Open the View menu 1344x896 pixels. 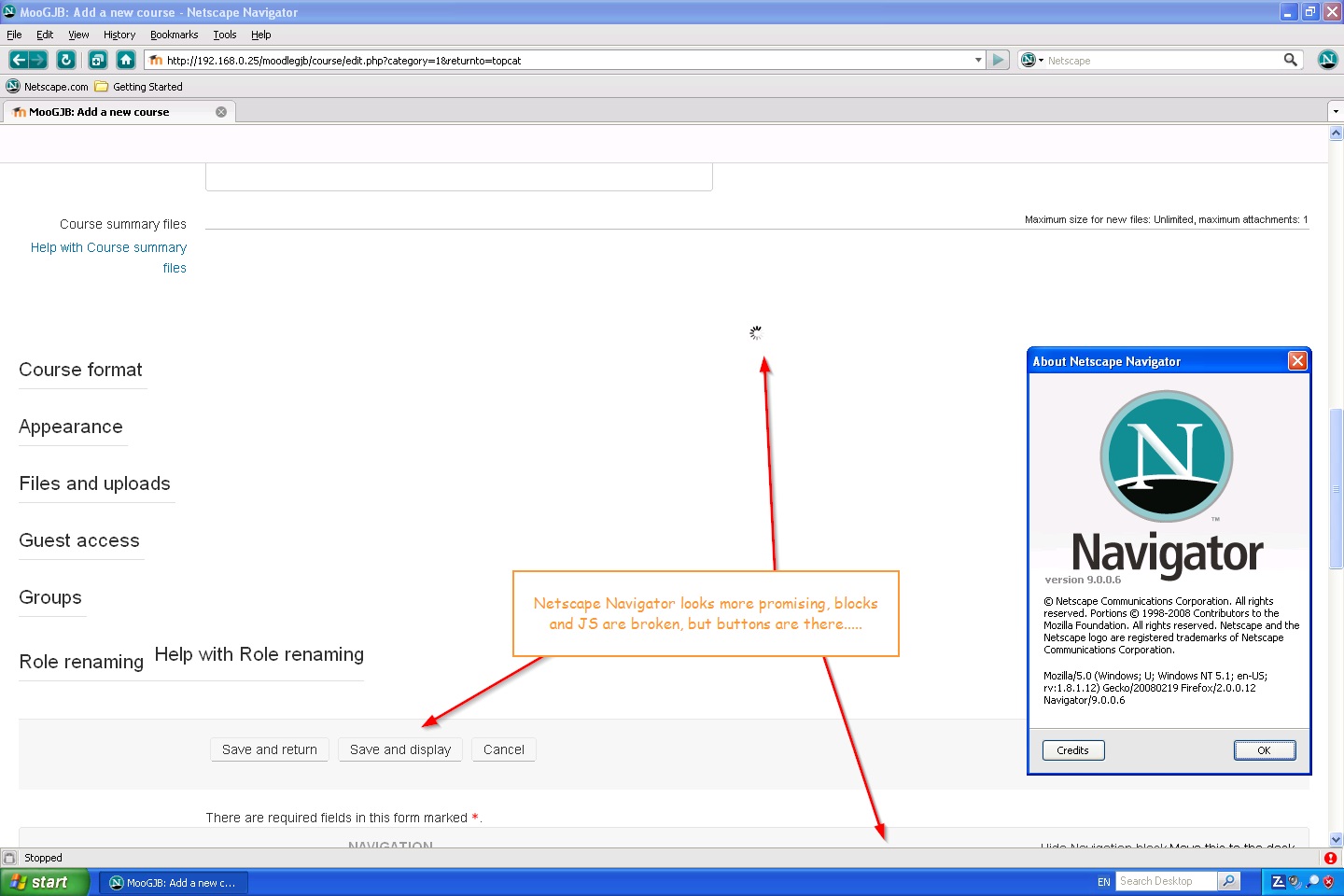pyautogui.click(x=78, y=35)
